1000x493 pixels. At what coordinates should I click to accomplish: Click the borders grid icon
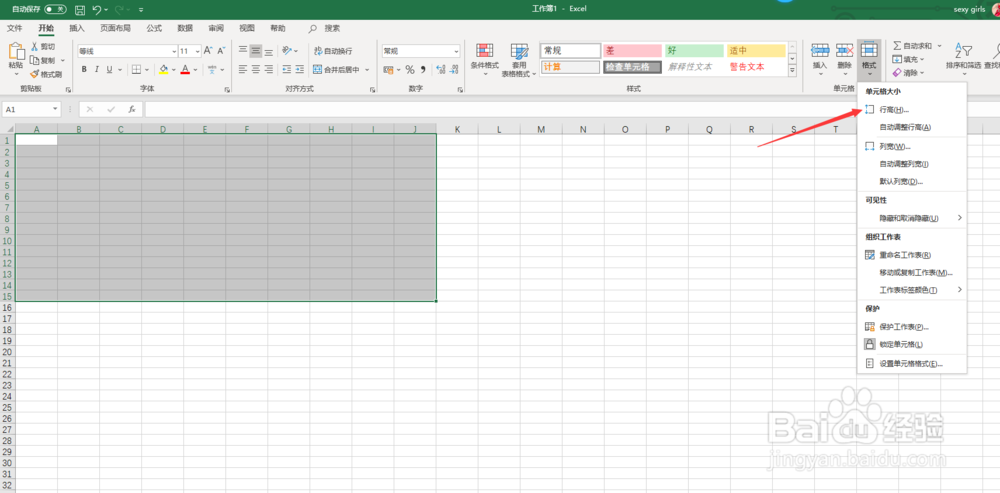(x=136, y=70)
